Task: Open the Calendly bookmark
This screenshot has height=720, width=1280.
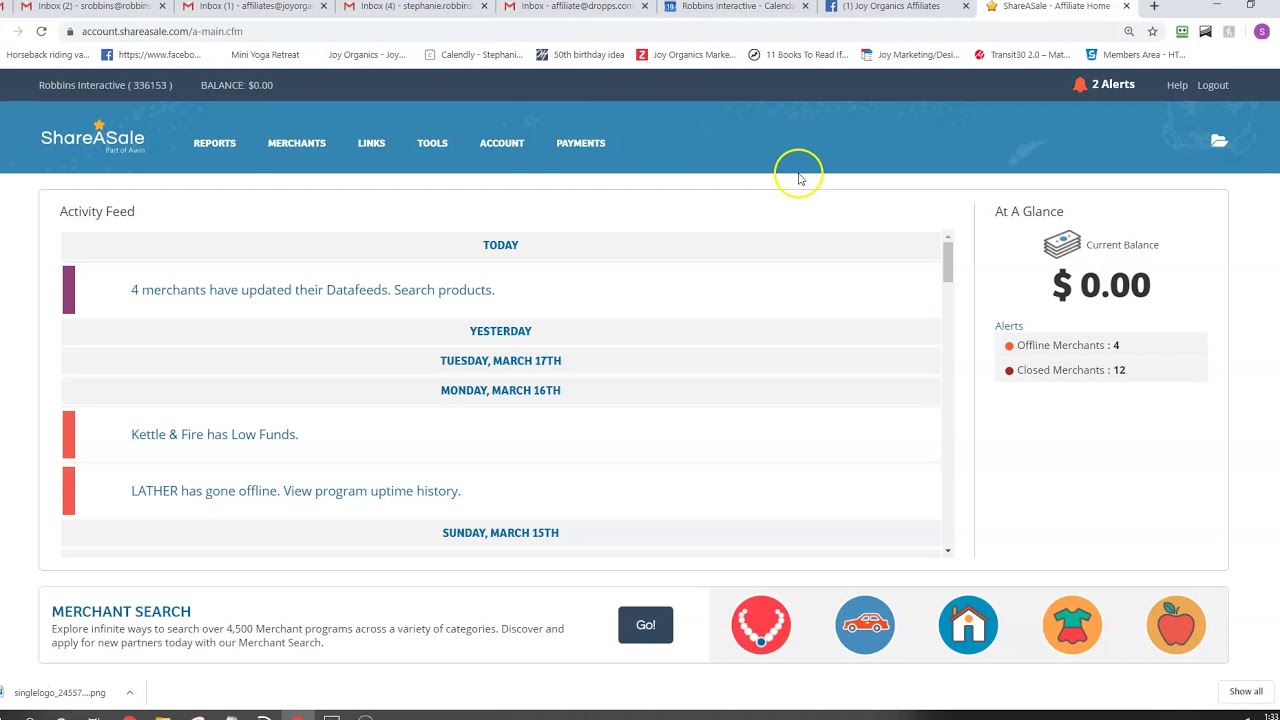Action: (473, 55)
